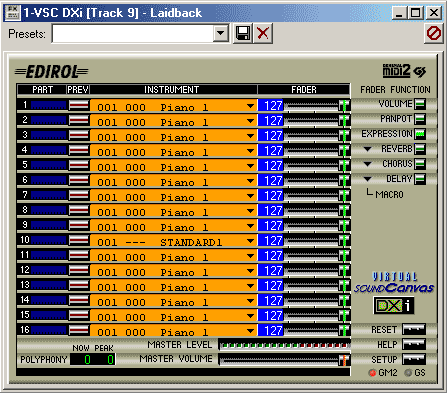Click part 2 level meter bar

click(49, 120)
